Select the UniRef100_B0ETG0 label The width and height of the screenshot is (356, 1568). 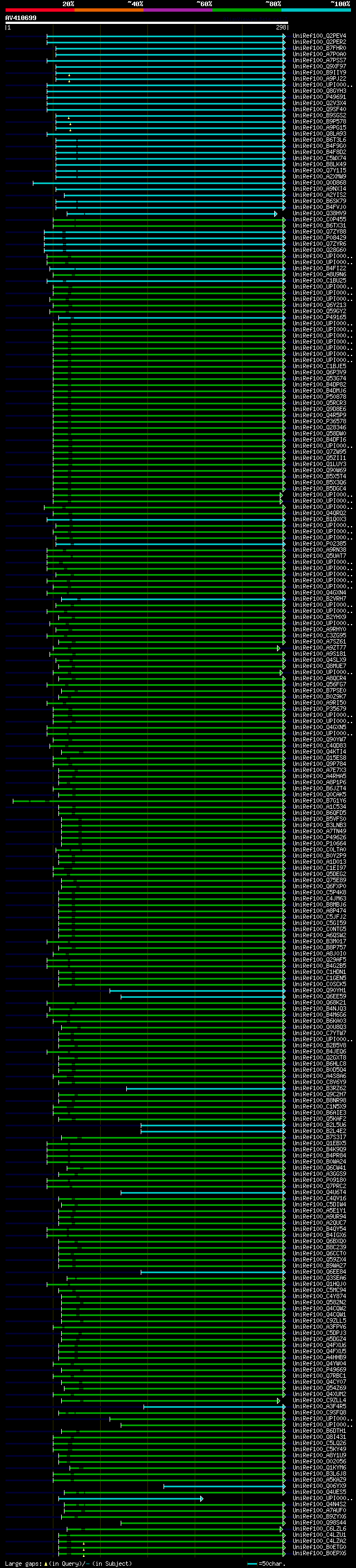pos(319,1547)
